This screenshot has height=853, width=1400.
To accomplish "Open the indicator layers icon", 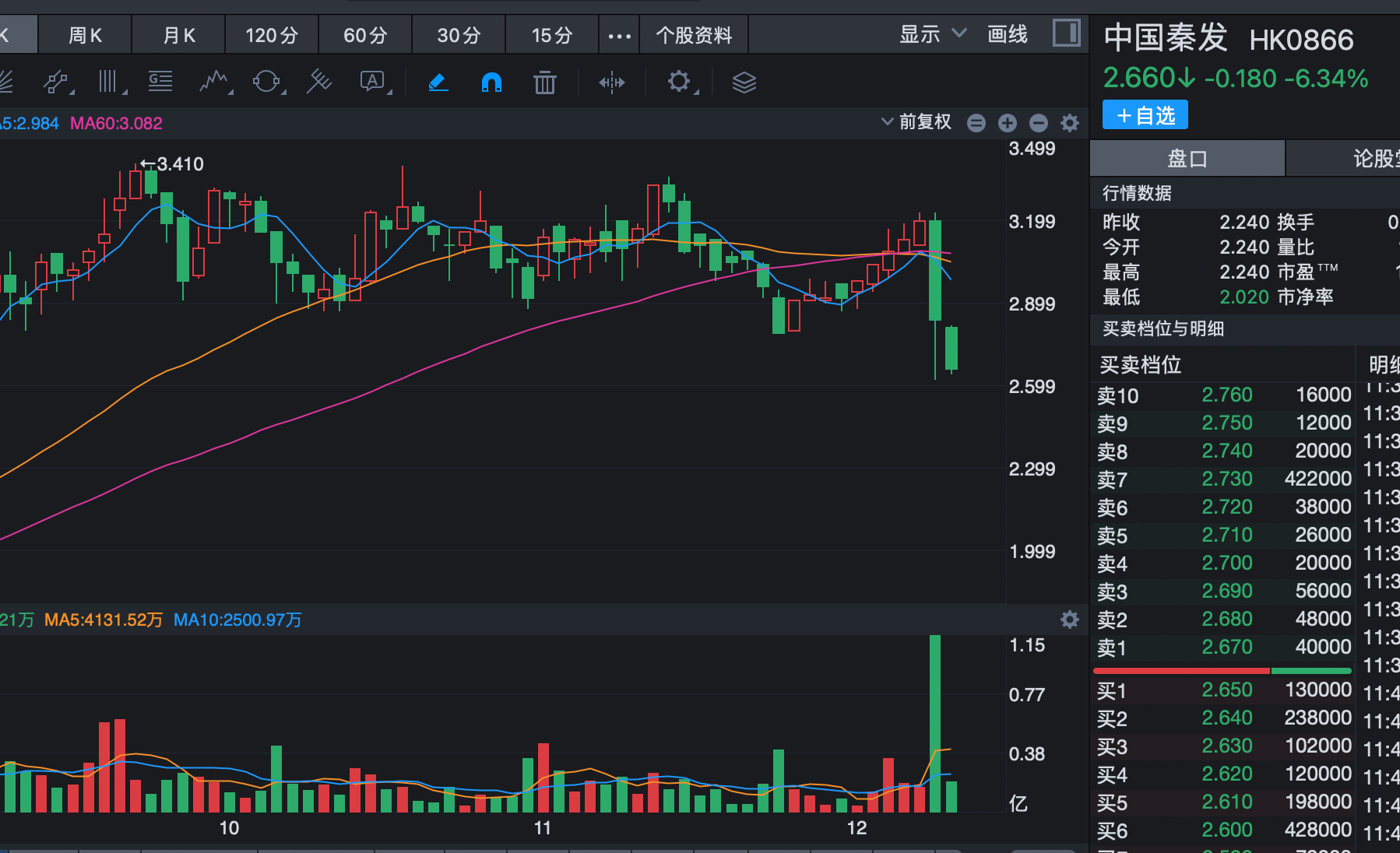I will point(744,82).
